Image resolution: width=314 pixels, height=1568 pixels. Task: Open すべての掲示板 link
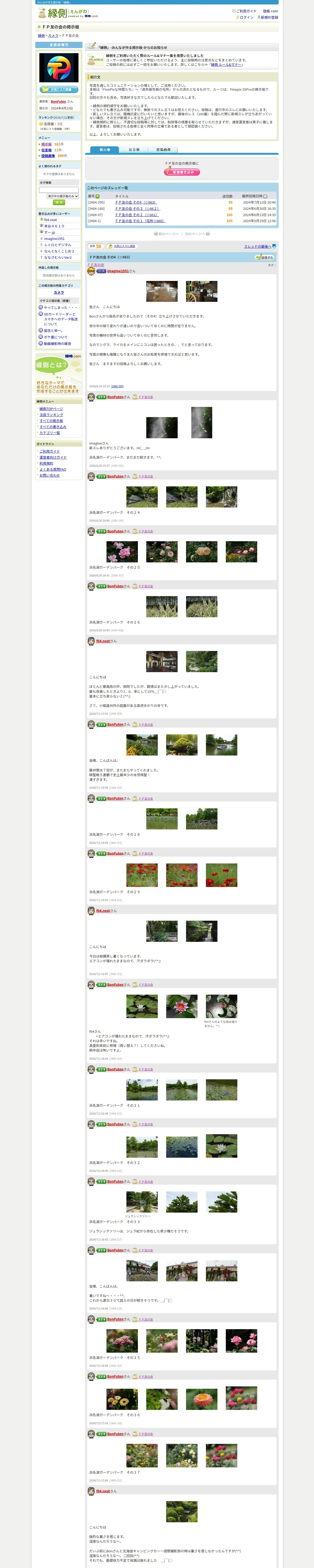[51, 420]
